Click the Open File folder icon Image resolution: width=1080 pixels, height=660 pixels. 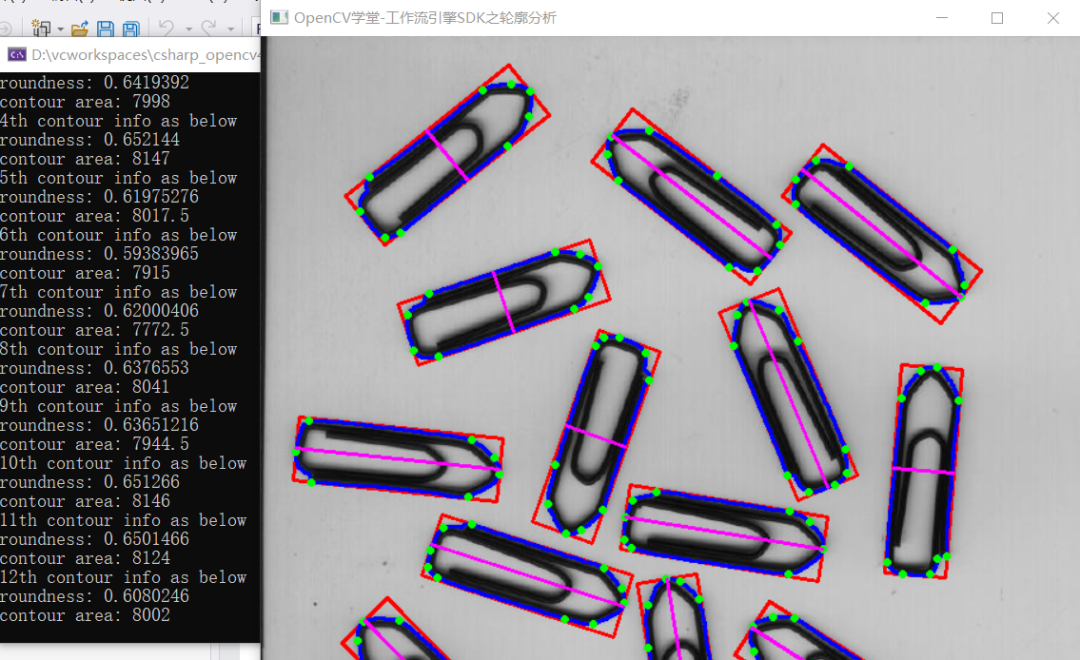pos(80,28)
